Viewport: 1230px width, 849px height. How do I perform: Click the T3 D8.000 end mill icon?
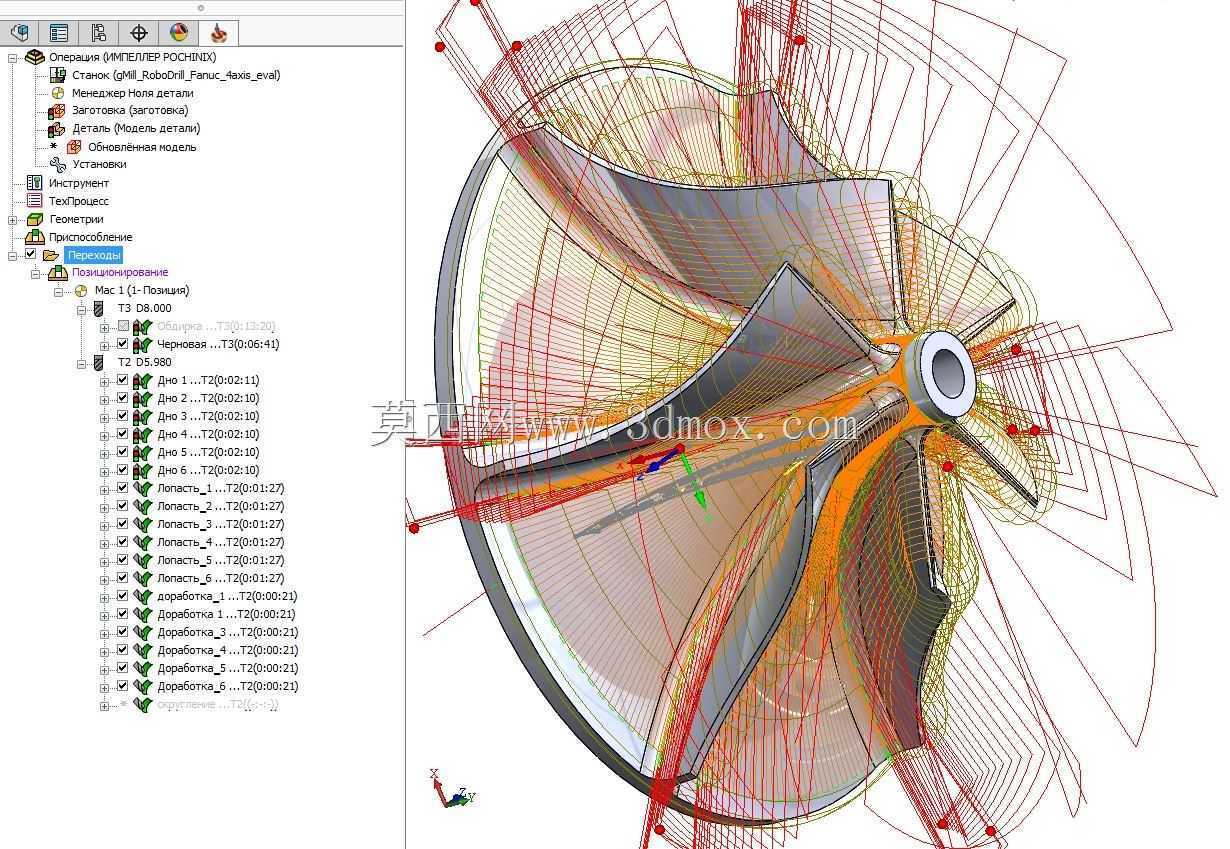point(98,309)
